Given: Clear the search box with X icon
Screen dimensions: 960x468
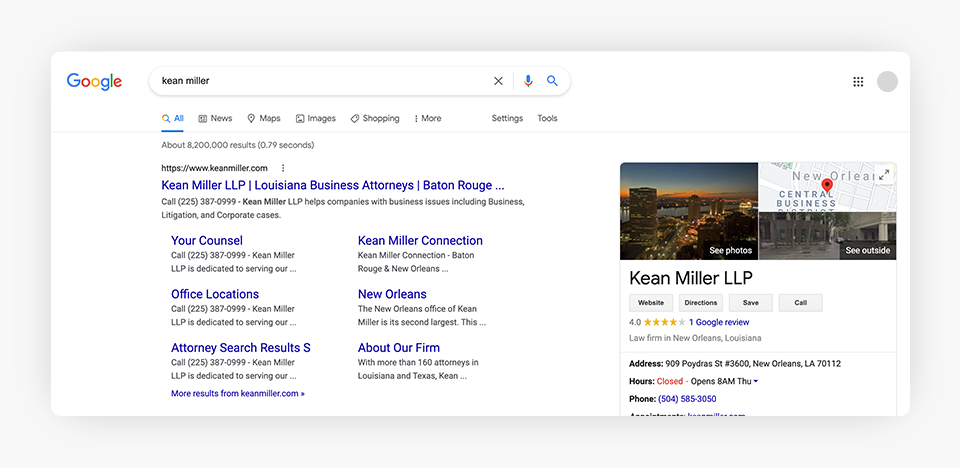Looking at the screenshot, I should point(498,81).
